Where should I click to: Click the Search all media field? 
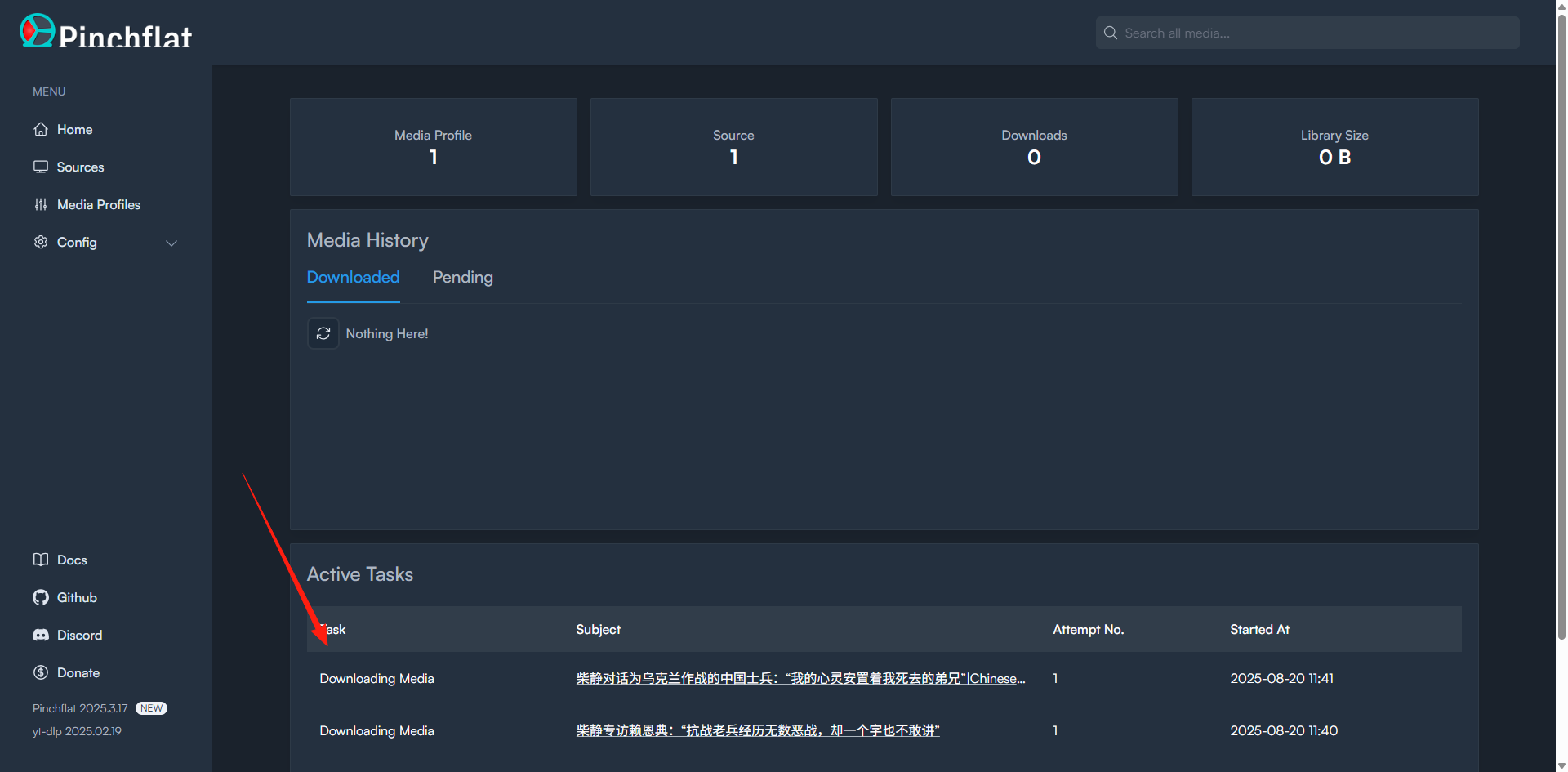(x=1307, y=33)
